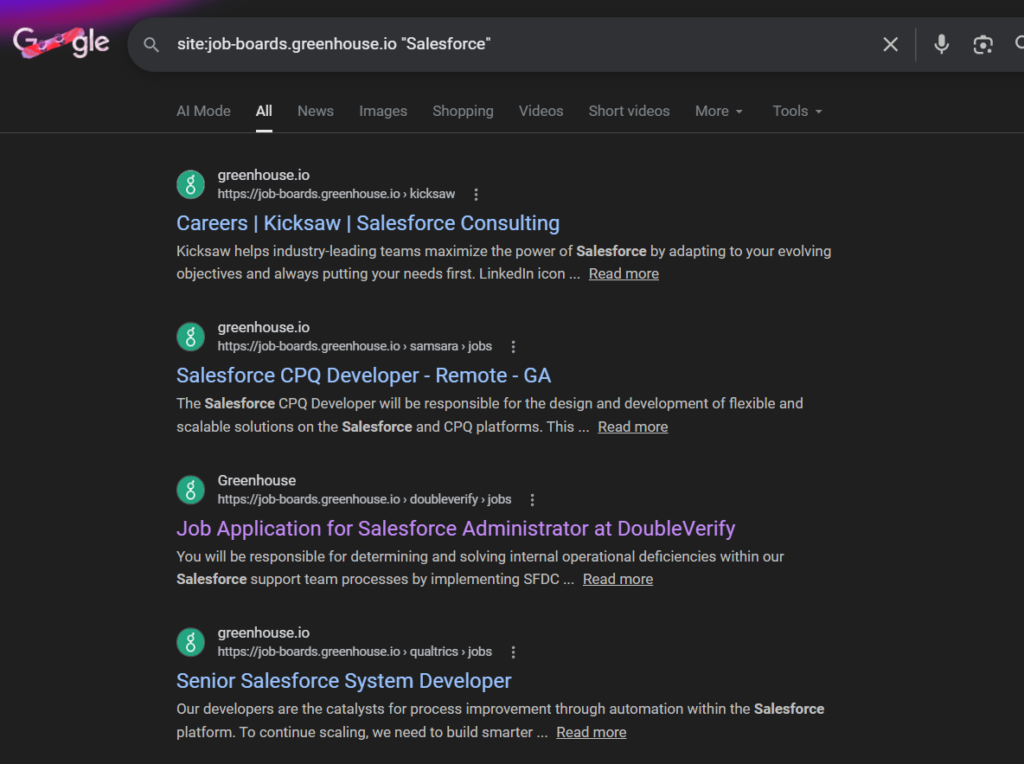1024x764 pixels.
Task: Open the Tools dropdown
Action: pyautogui.click(x=797, y=111)
